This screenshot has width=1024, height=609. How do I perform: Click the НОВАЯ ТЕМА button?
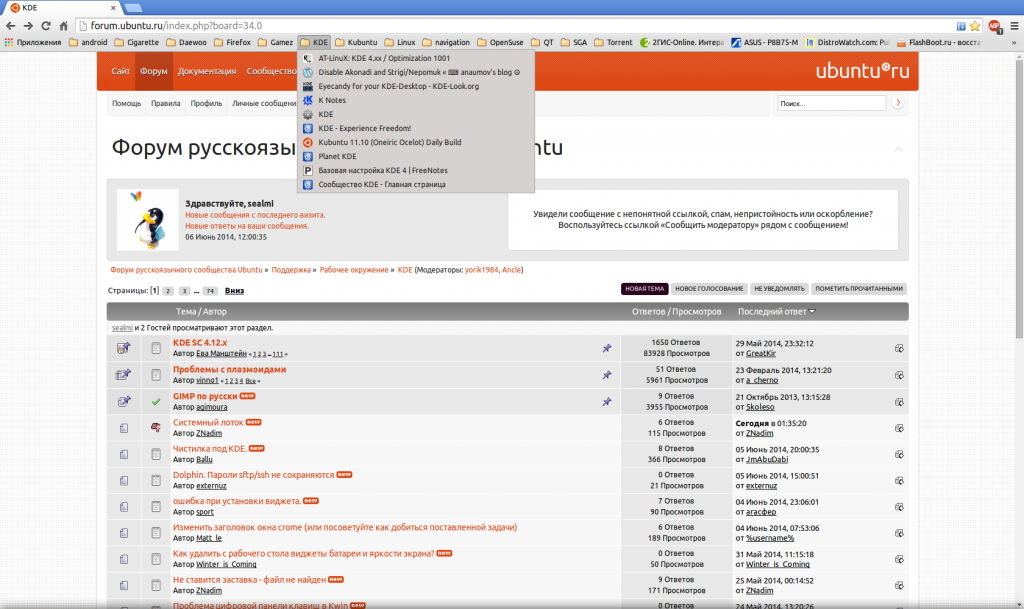point(644,289)
